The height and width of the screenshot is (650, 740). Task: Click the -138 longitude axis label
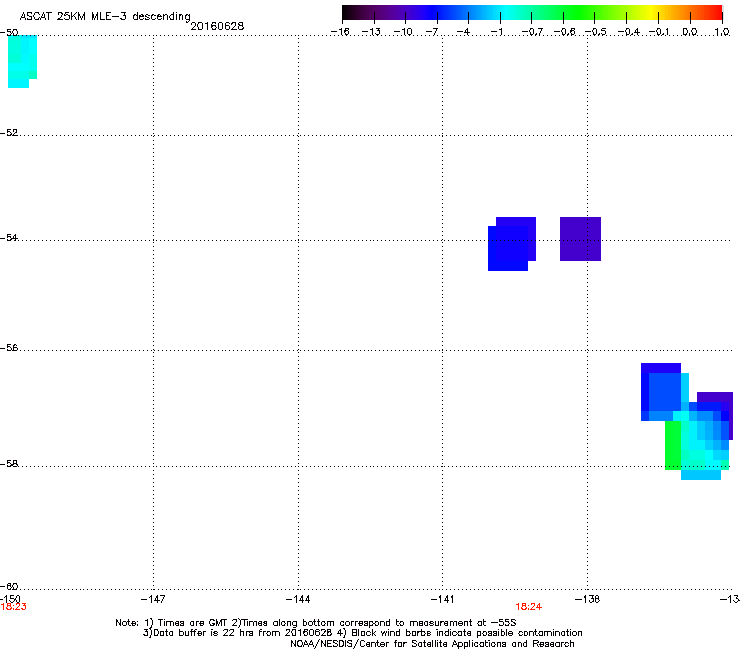587,599
